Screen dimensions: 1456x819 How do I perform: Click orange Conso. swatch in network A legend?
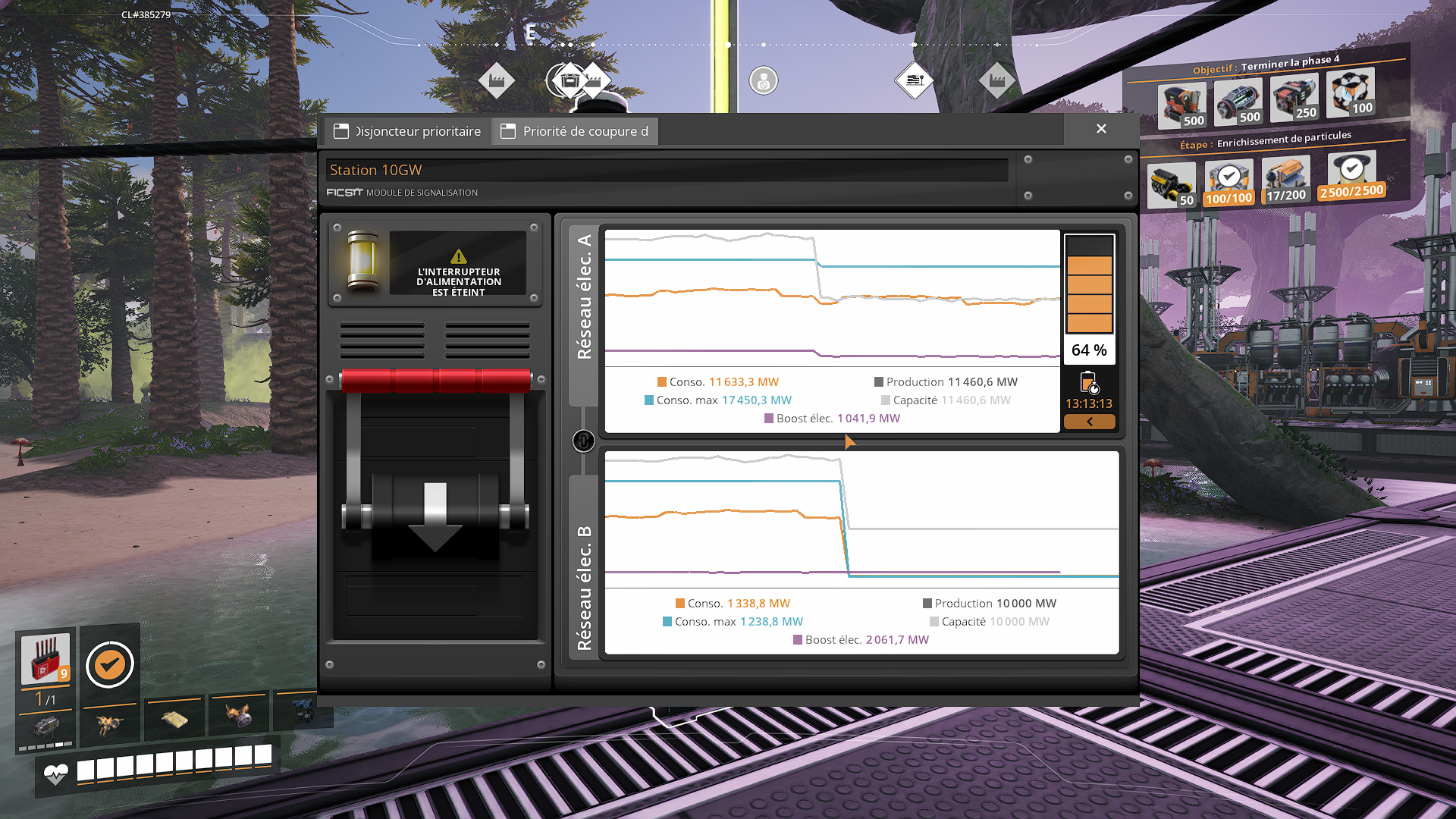pyautogui.click(x=662, y=382)
